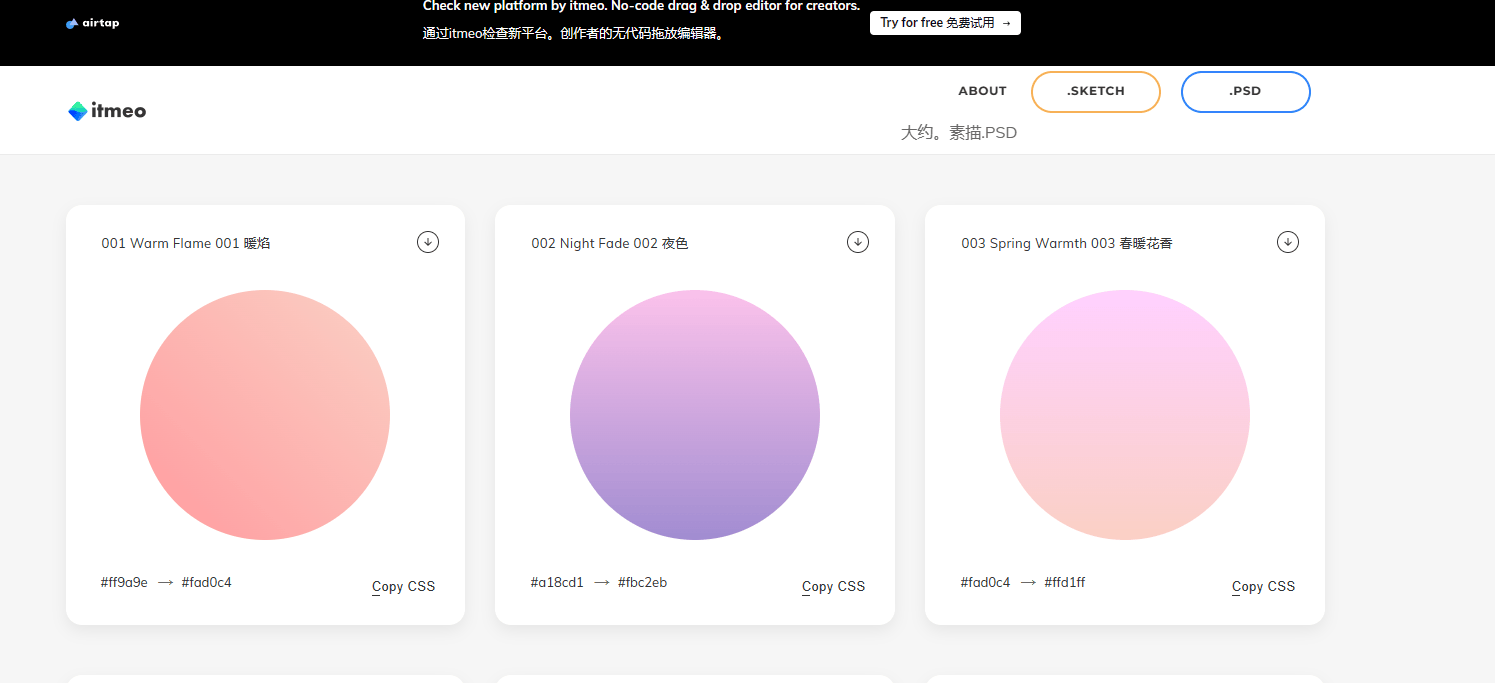Click the airtap logo icon
The image size is (1495, 683).
coord(70,22)
